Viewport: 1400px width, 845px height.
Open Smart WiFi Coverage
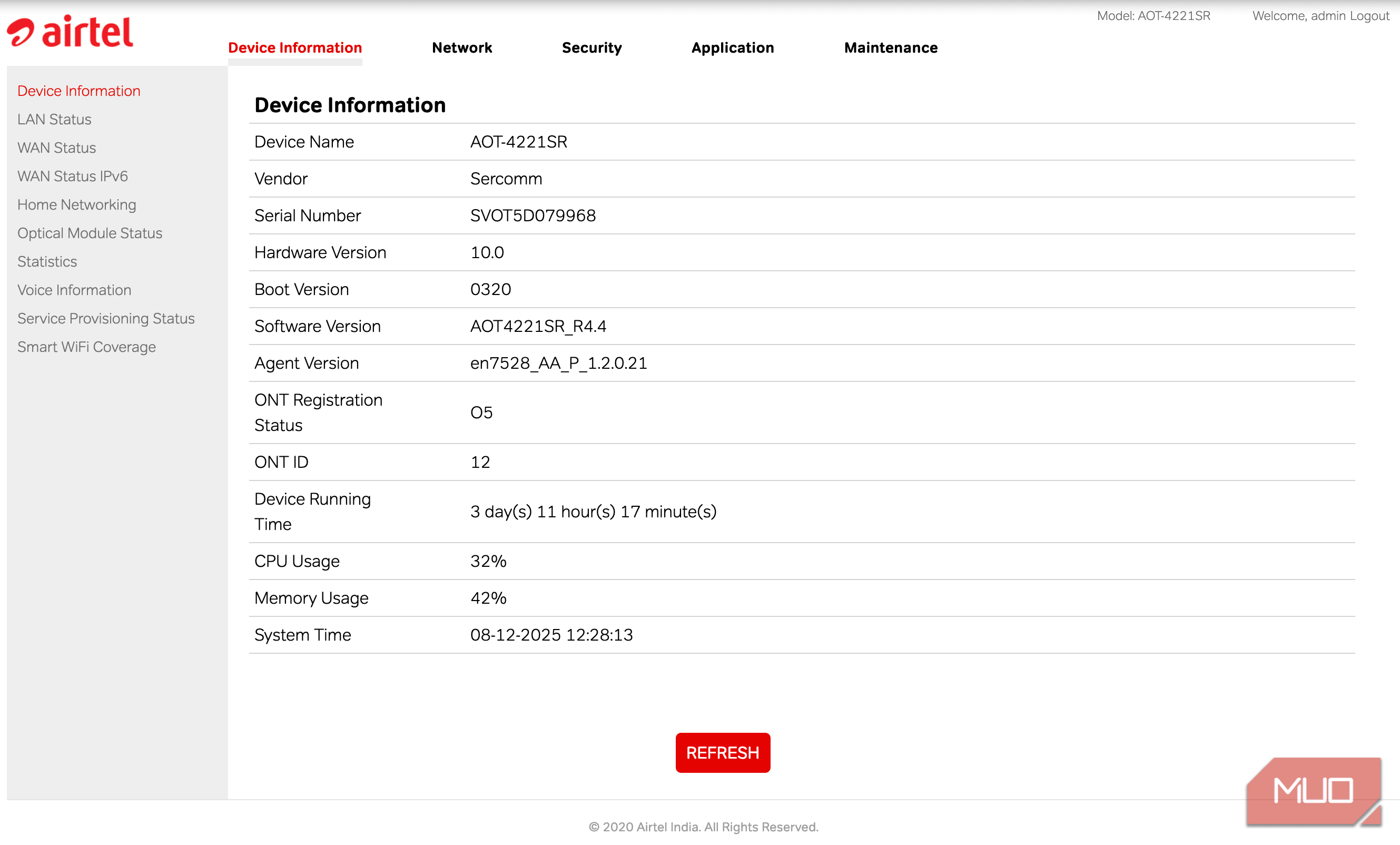click(x=87, y=347)
